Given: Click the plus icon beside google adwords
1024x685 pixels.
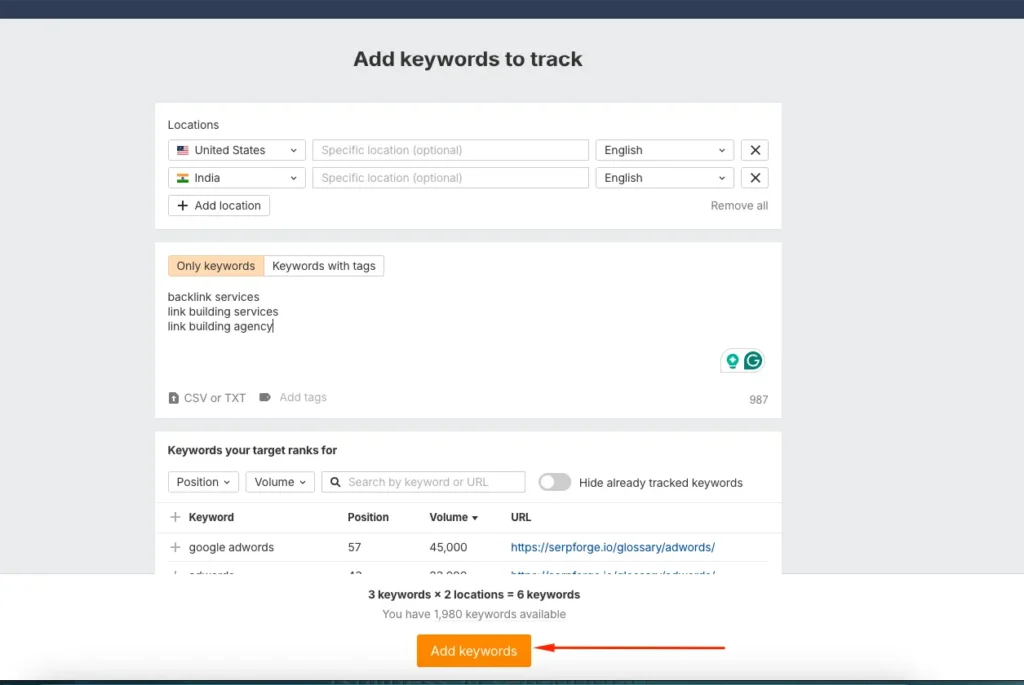Looking at the screenshot, I should coord(175,547).
